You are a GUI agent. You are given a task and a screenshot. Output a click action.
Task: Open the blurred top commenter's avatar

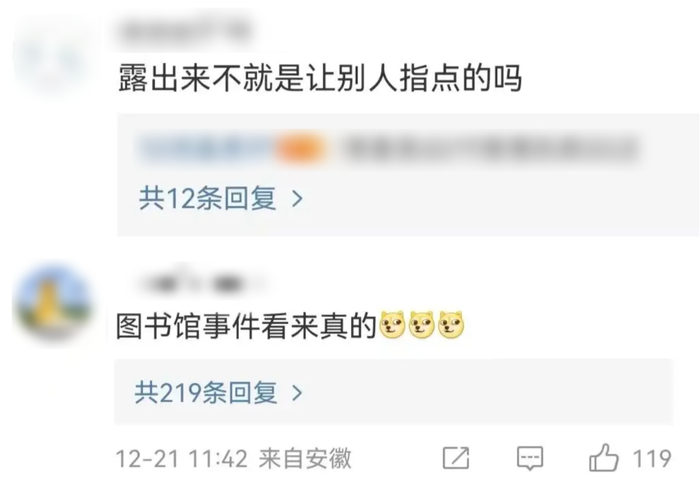click(52, 58)
